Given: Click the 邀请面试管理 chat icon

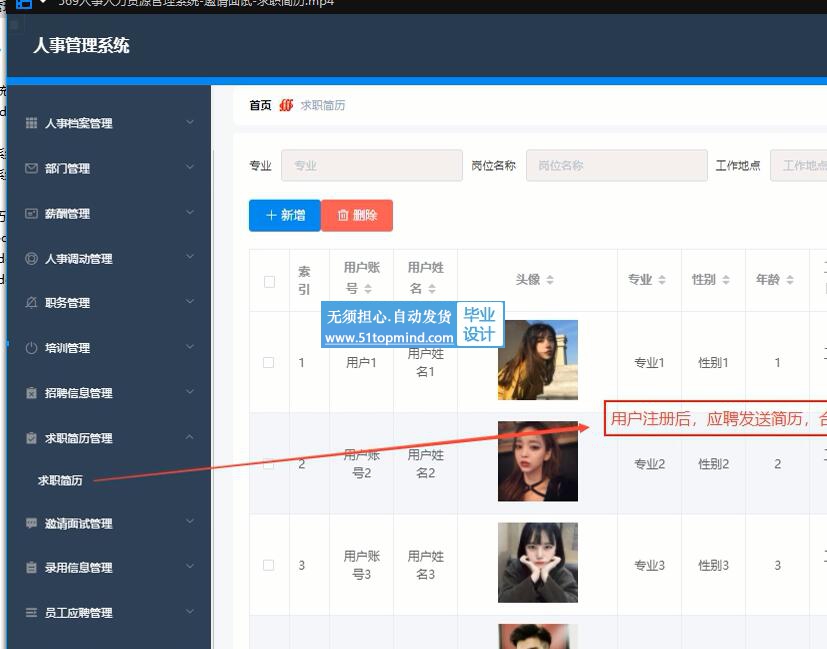Looking at the screenshot, I should tap(31, 523).
